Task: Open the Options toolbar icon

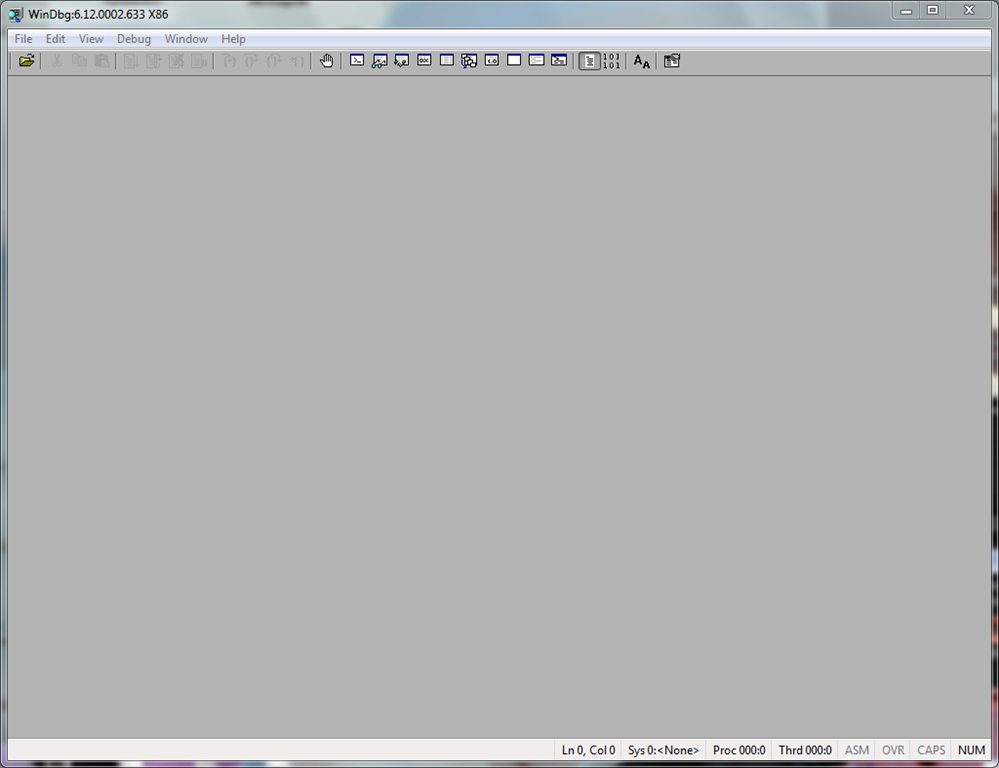Action: click(672, 61)
